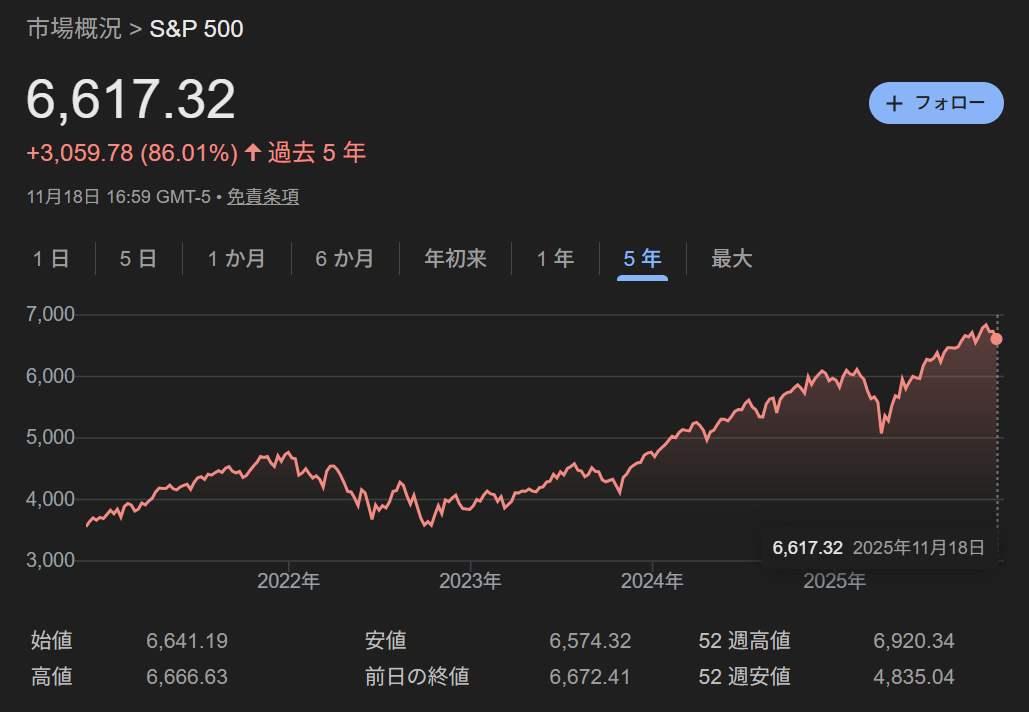Select the 5 日 range tab
1029x712 pixels.
click(x=138, y=259)
